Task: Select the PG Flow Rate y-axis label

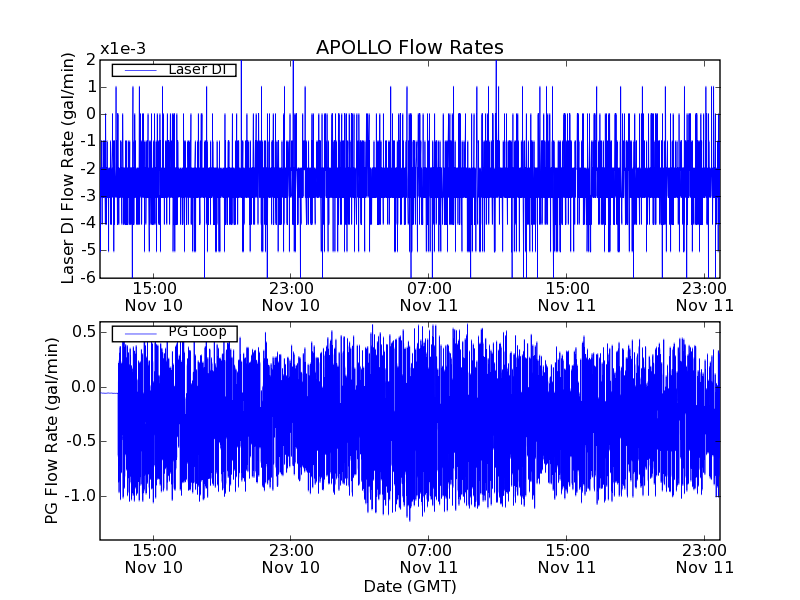Action: pos(51,430)
